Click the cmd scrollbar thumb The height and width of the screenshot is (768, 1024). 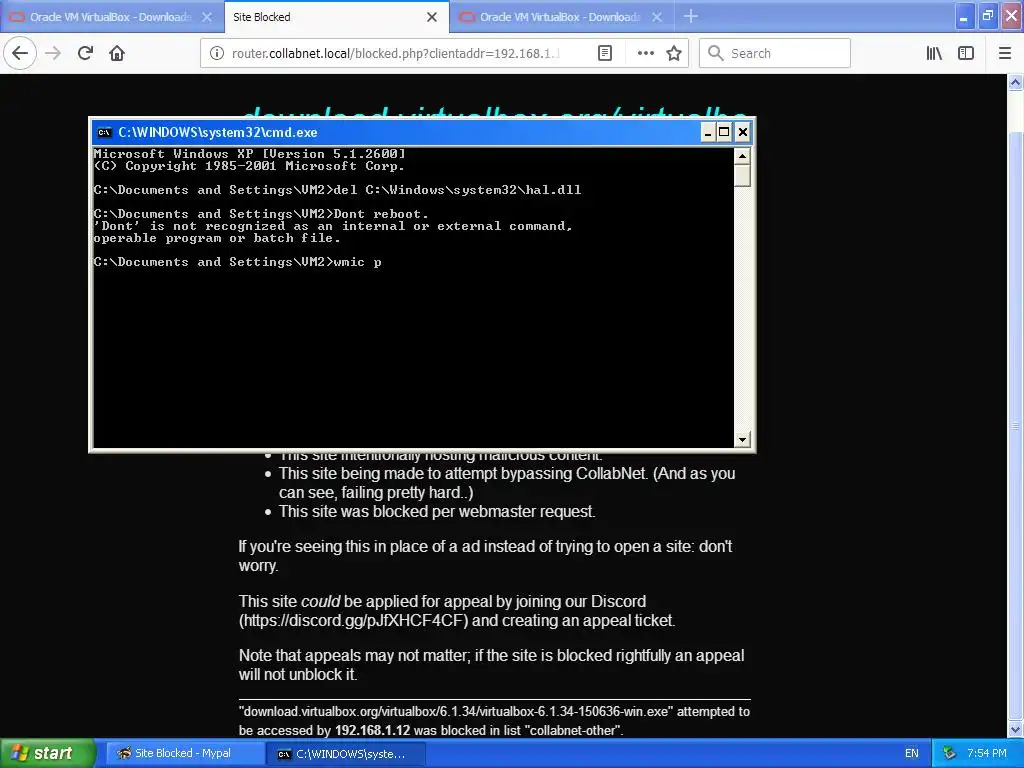(742, 176)
